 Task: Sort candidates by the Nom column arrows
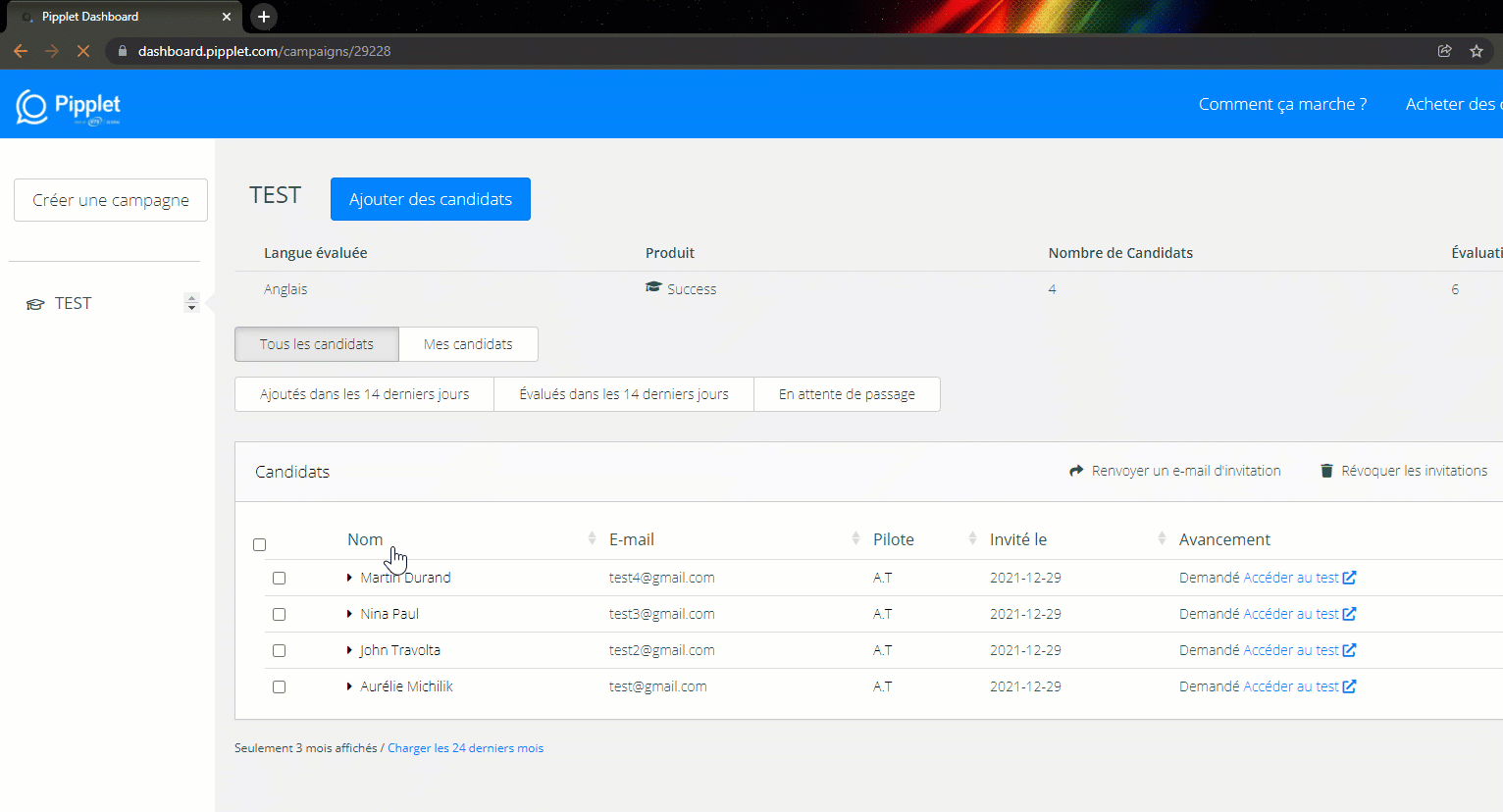pyautogui.click(x=592, y=538)
